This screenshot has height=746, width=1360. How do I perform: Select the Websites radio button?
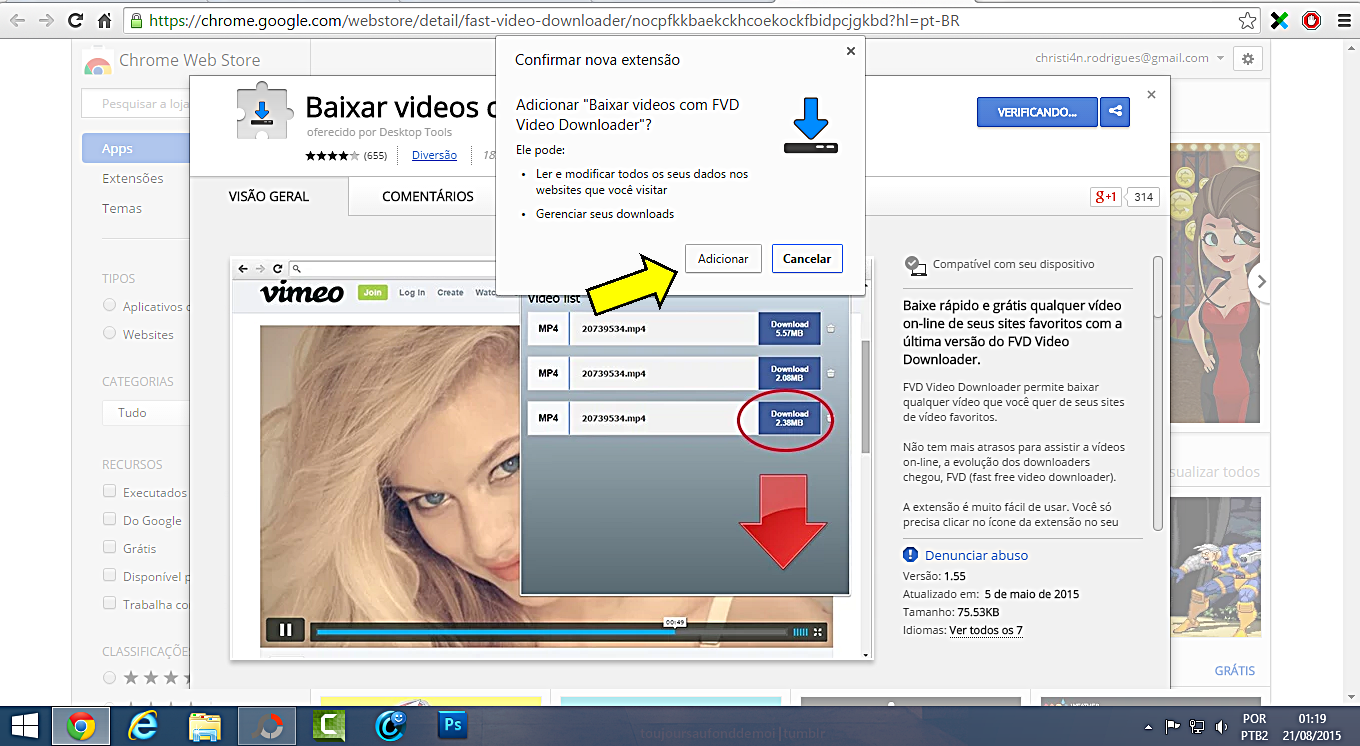(110, 334)
